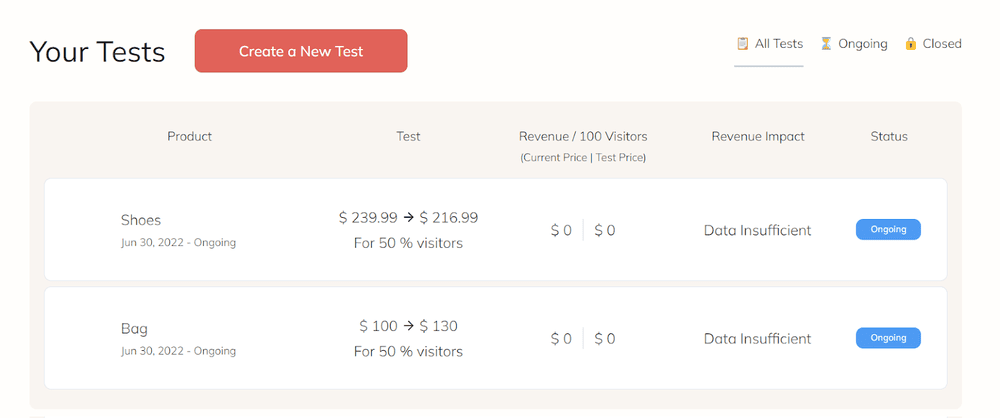Click the Revenue Impact column header

point(758,137)
